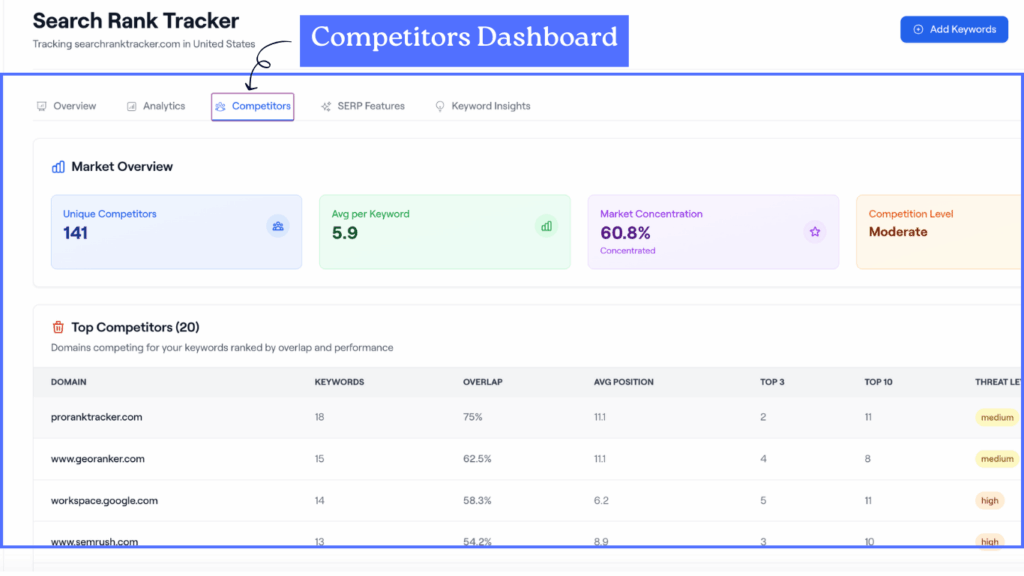Image resolution: width=1024 pixels, height=576 pixels.
Task: Click the Avg per Keyword chart icon
Action: pyautogui.click(x=546, y=227)
